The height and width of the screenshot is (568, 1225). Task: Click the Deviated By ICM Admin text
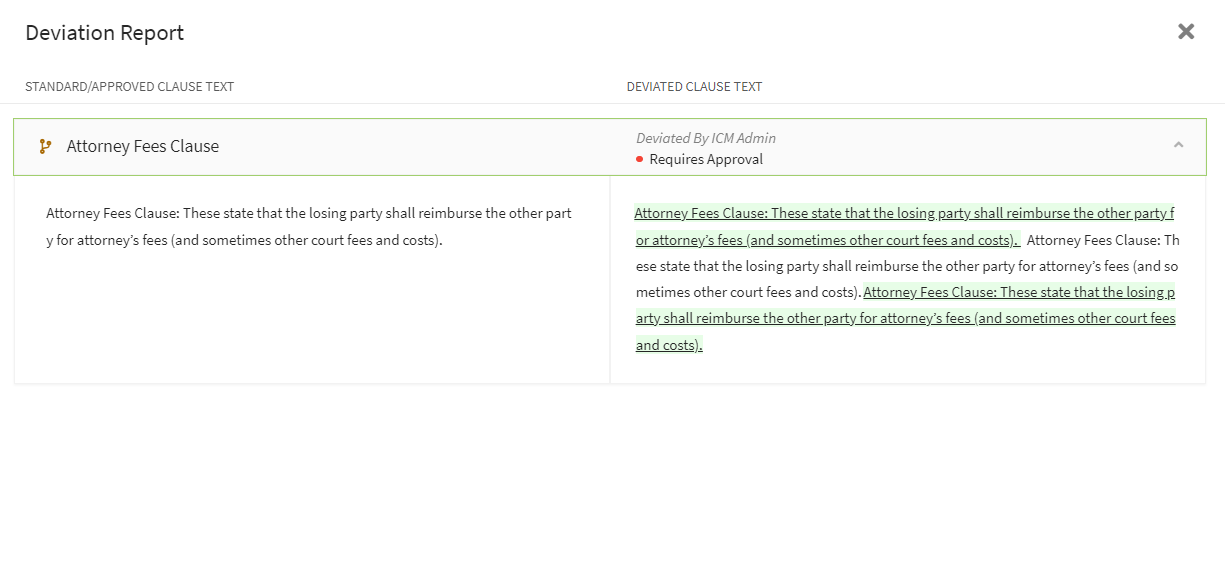[706, 138]
